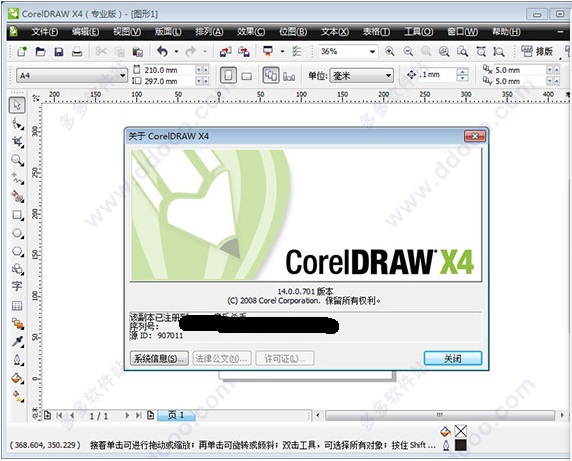This screenshot has width=572, height=461.
Task: Click the 排版 toolbar button
Action: 537,51
